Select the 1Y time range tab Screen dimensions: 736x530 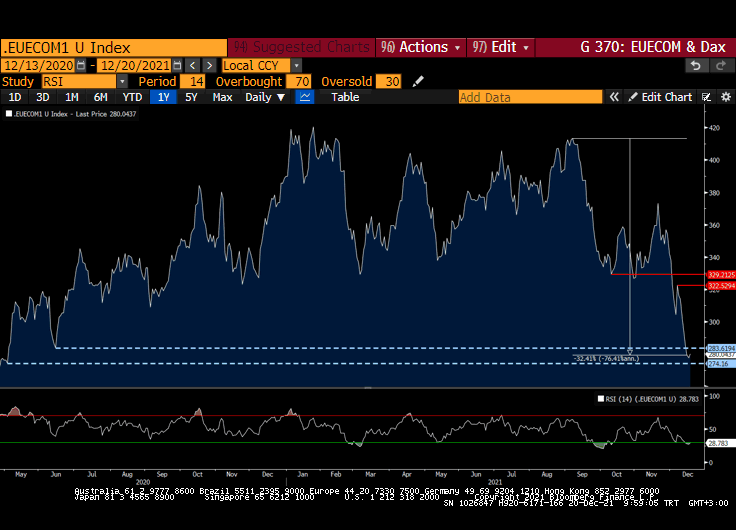pos(163,97)
